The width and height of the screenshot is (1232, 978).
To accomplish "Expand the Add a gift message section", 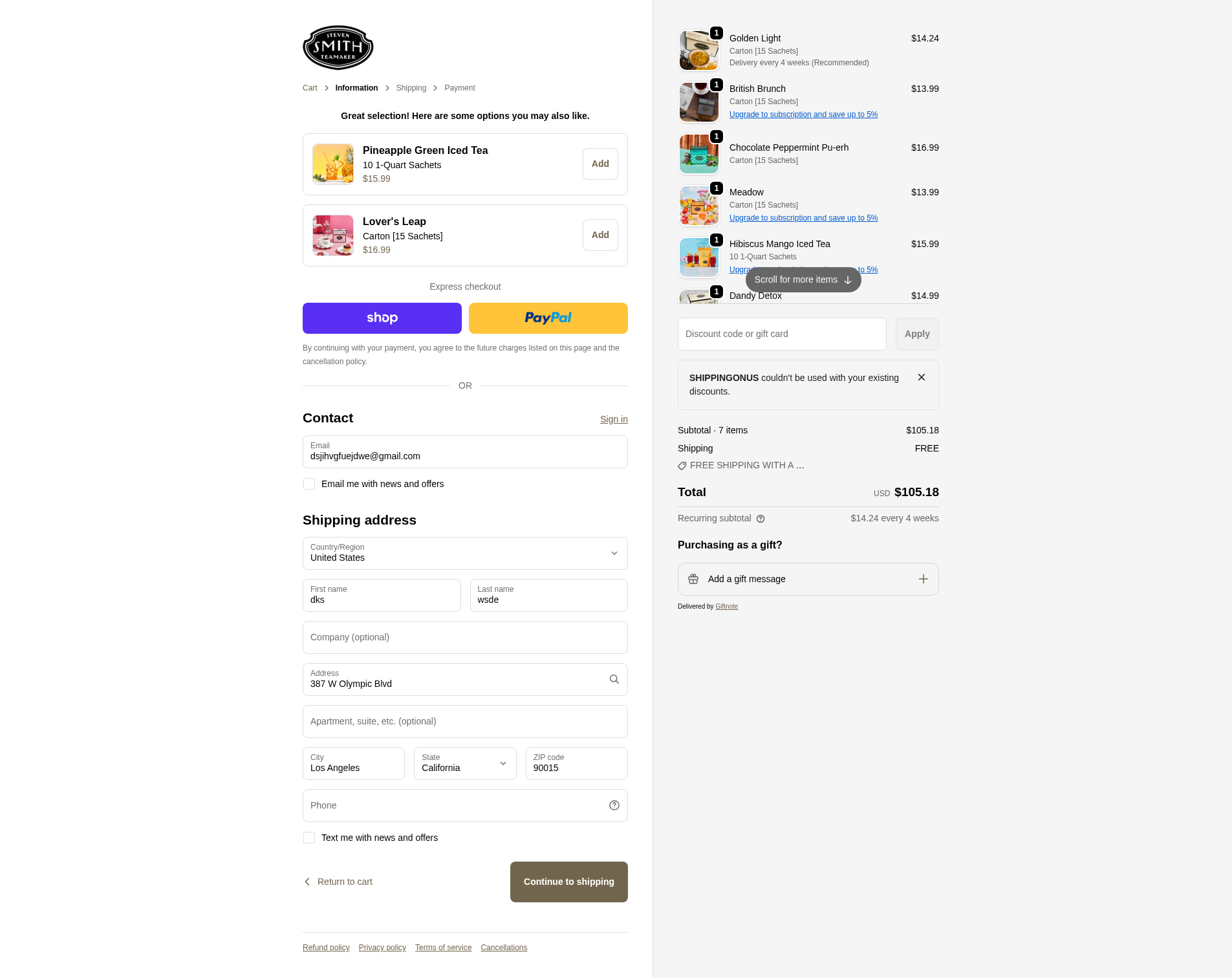I will coord(808,579).
